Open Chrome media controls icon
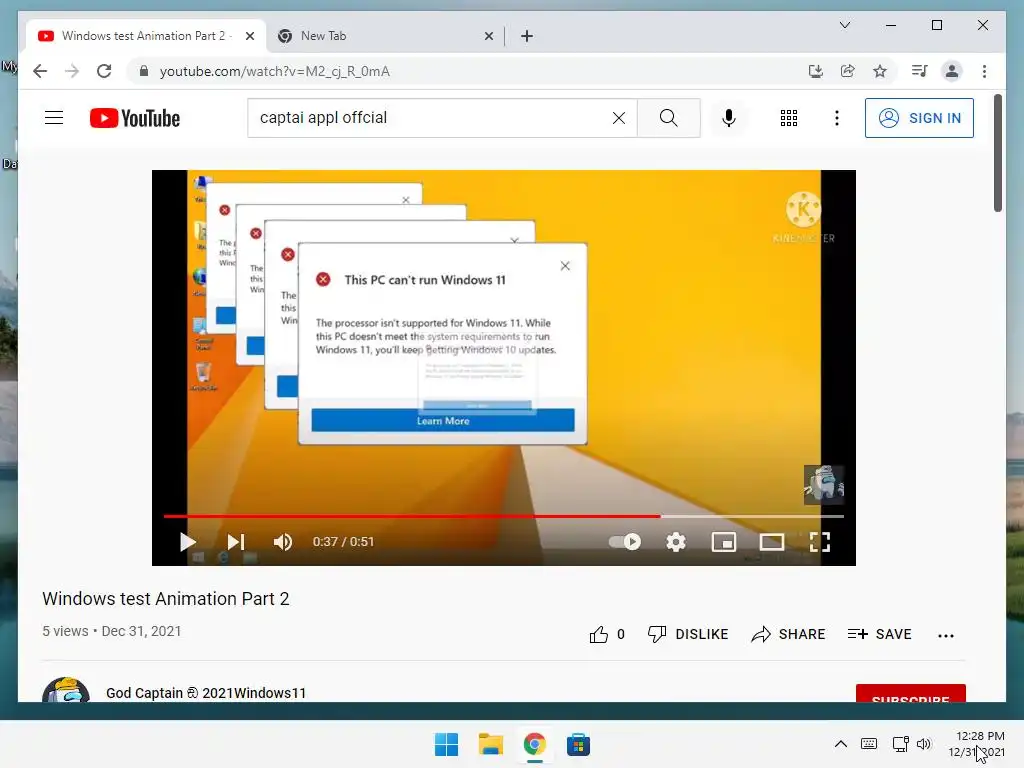 coord(920,71)
